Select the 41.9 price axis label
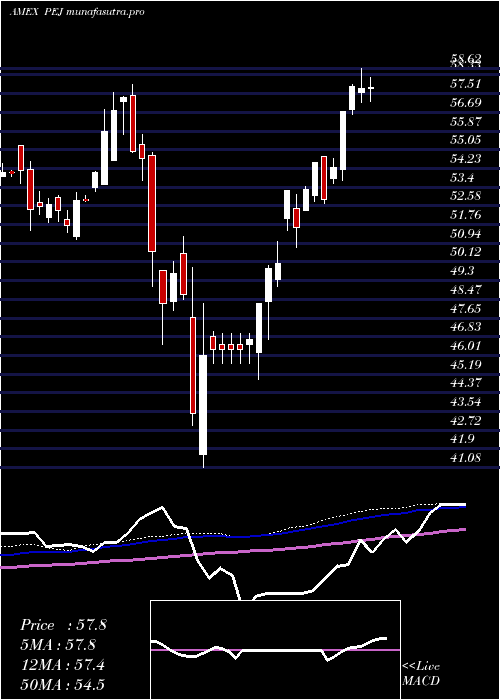 click(463, 439)
